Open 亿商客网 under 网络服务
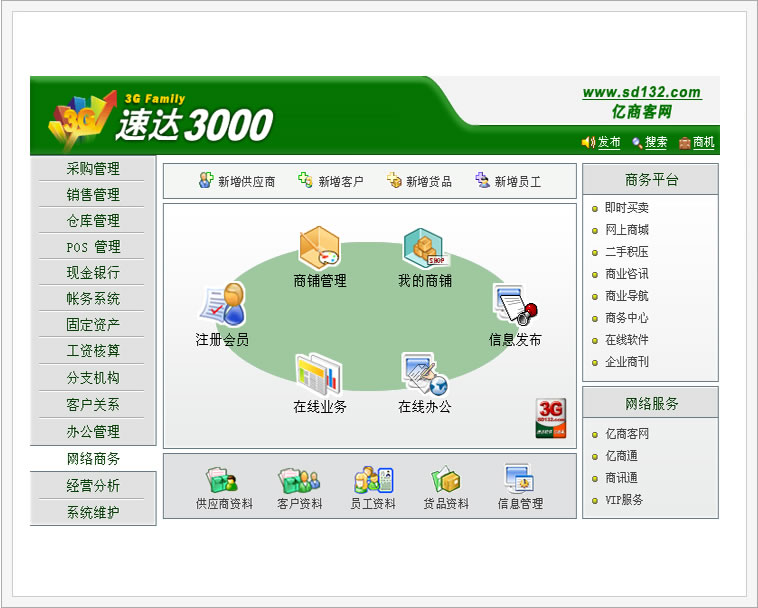Screen dimensions: 758x608 coord(627,434)
